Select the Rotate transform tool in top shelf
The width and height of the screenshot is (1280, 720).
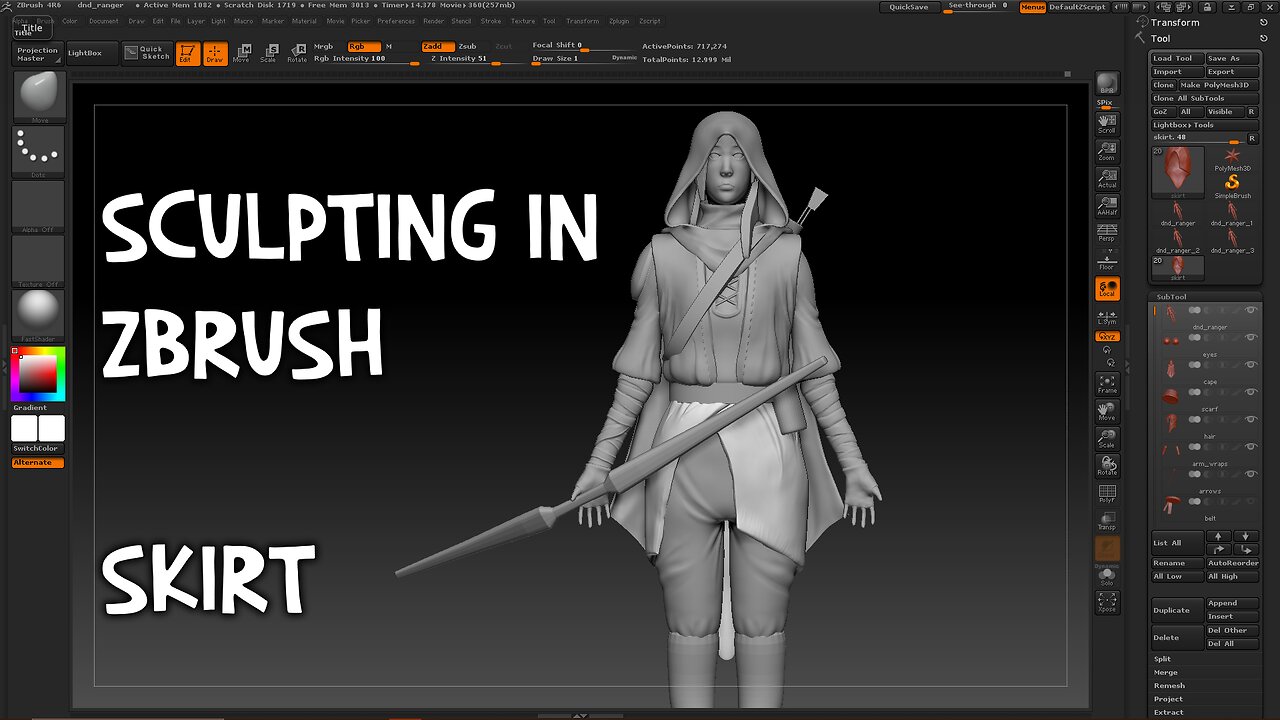click(x=297, y=54)
